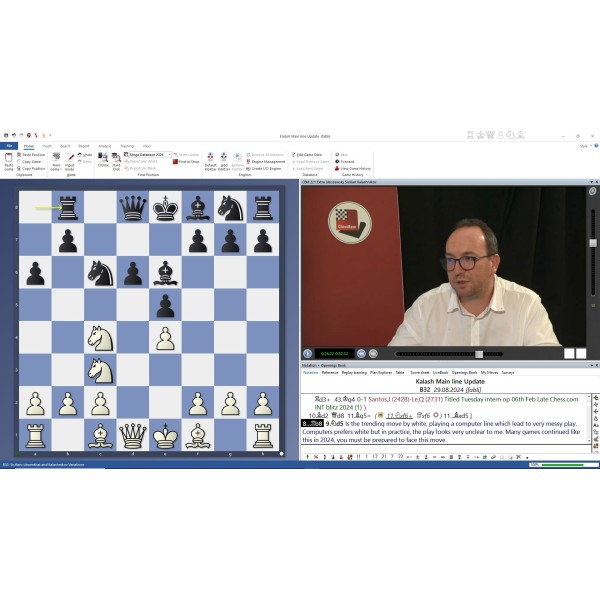Viewport: 600px width, 600px height.
Task: Open the video panel options arrow
Action: tap(592, 182)
